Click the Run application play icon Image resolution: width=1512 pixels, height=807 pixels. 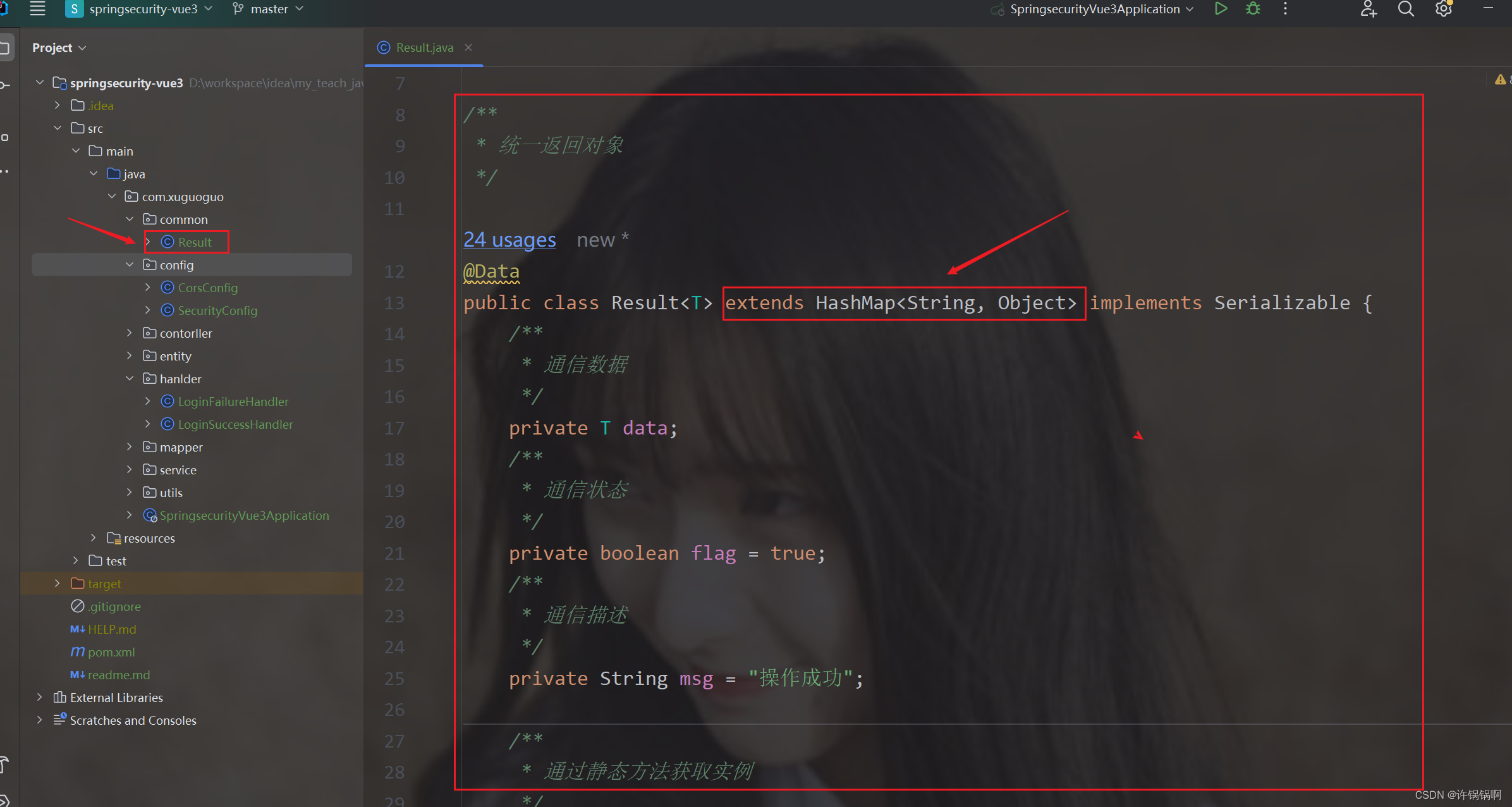[x=1221, y=9]
